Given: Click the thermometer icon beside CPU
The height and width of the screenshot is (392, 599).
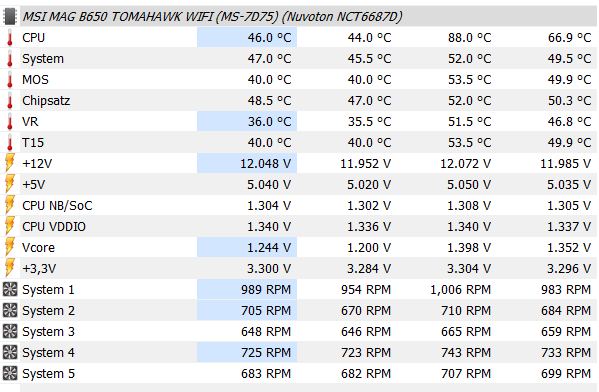Looking at the screenshot, I should (10, 38).
